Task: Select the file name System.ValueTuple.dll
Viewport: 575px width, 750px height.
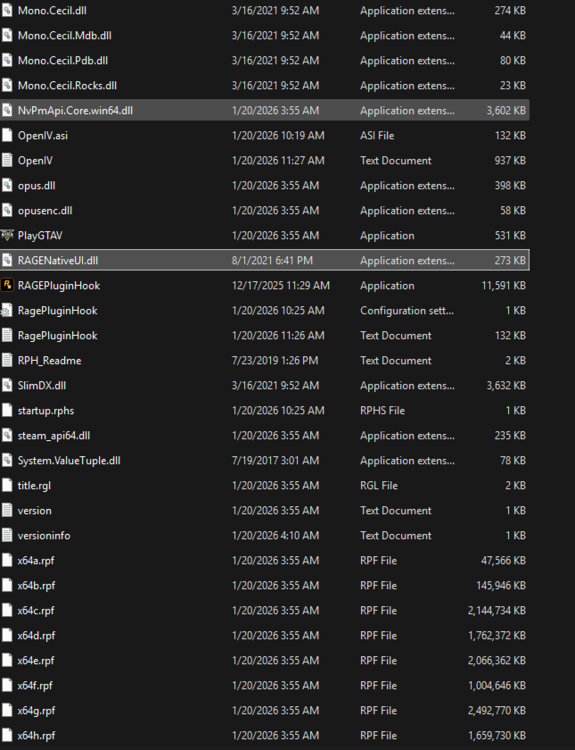Action: coord(69,460)
